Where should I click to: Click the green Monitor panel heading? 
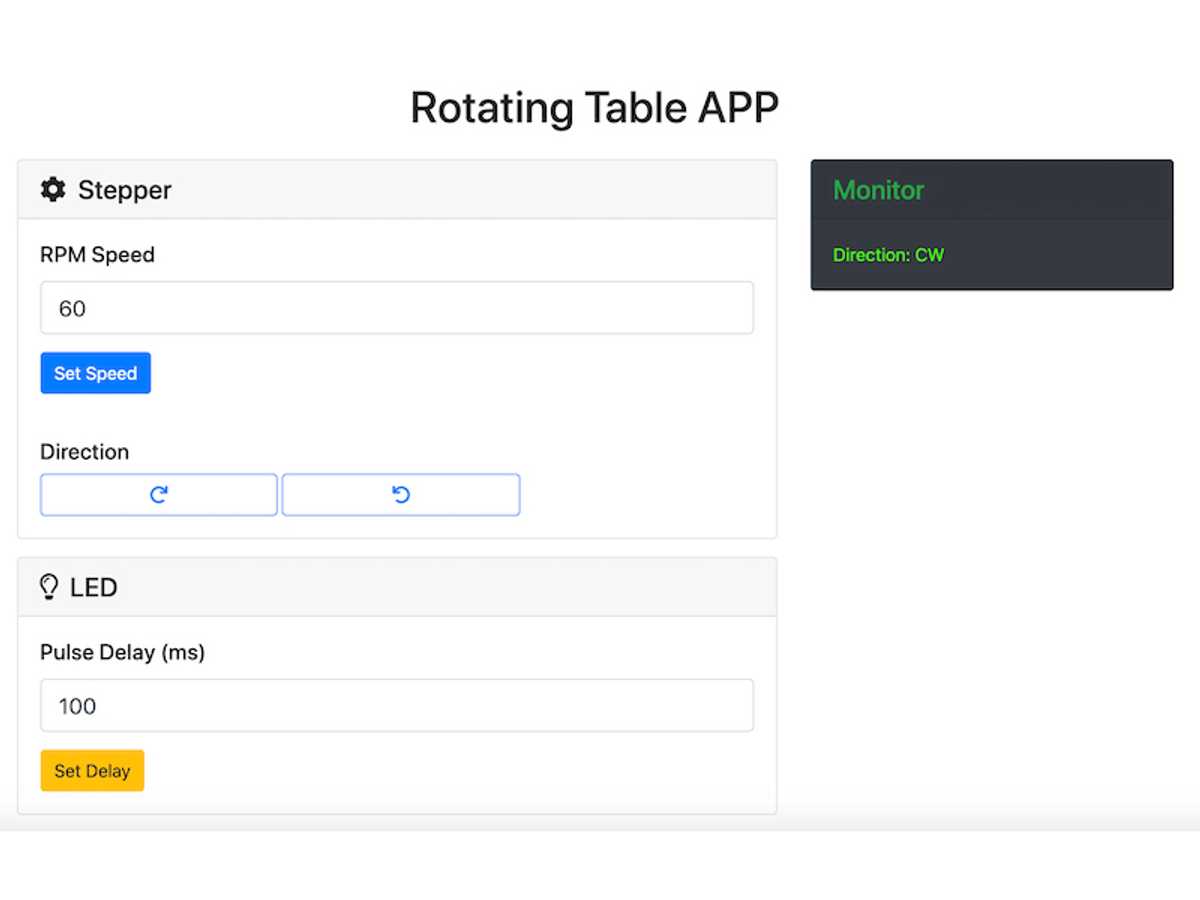pos(878,190)
